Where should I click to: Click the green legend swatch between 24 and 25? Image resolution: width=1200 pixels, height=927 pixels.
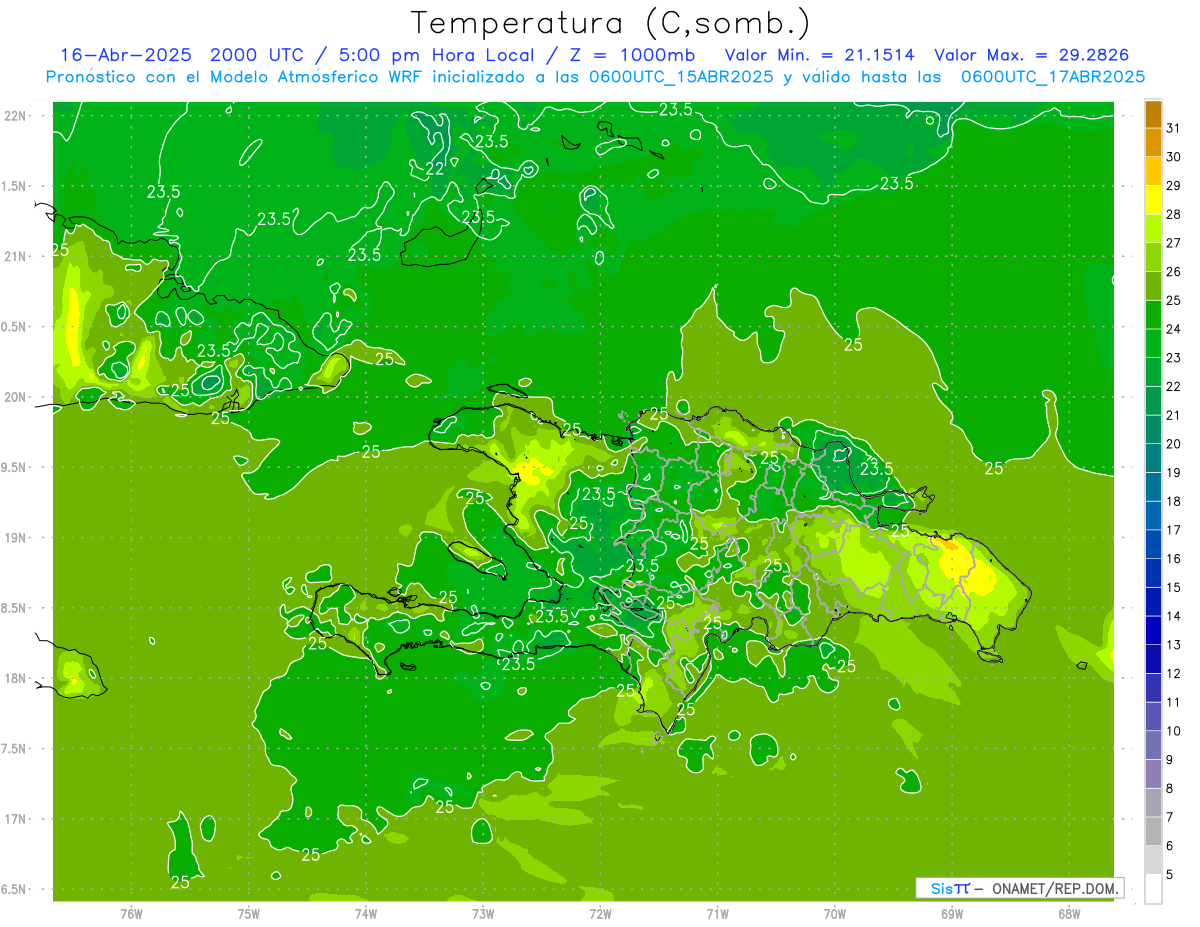tap(1153, 315)
